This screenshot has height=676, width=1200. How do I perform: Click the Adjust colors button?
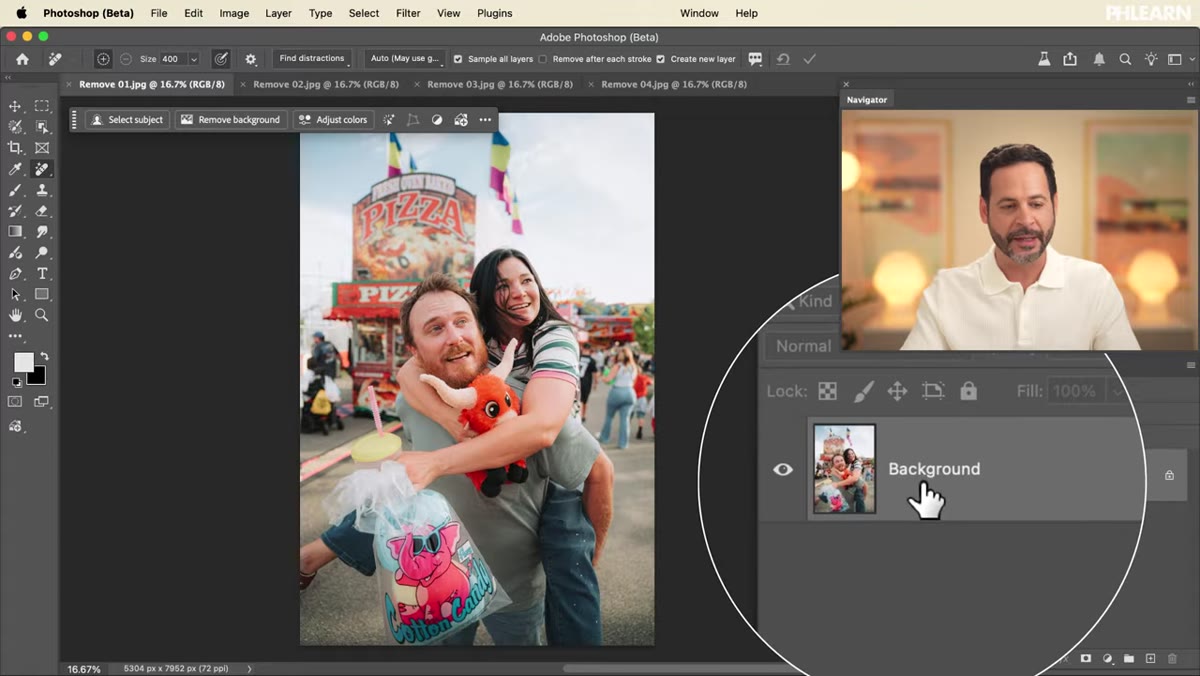pyautogui.click(x=333, y=120)
